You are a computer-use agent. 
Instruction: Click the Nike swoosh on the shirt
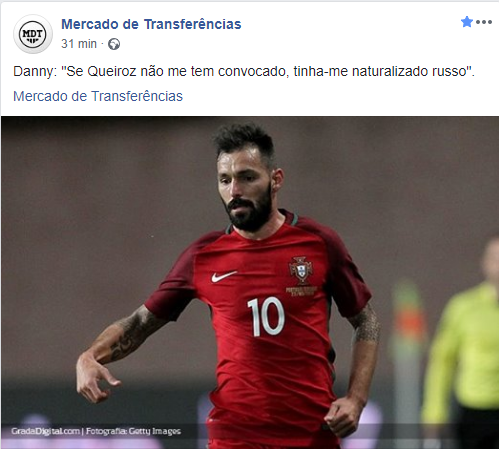pyautogui.click(x=224, y=276)
